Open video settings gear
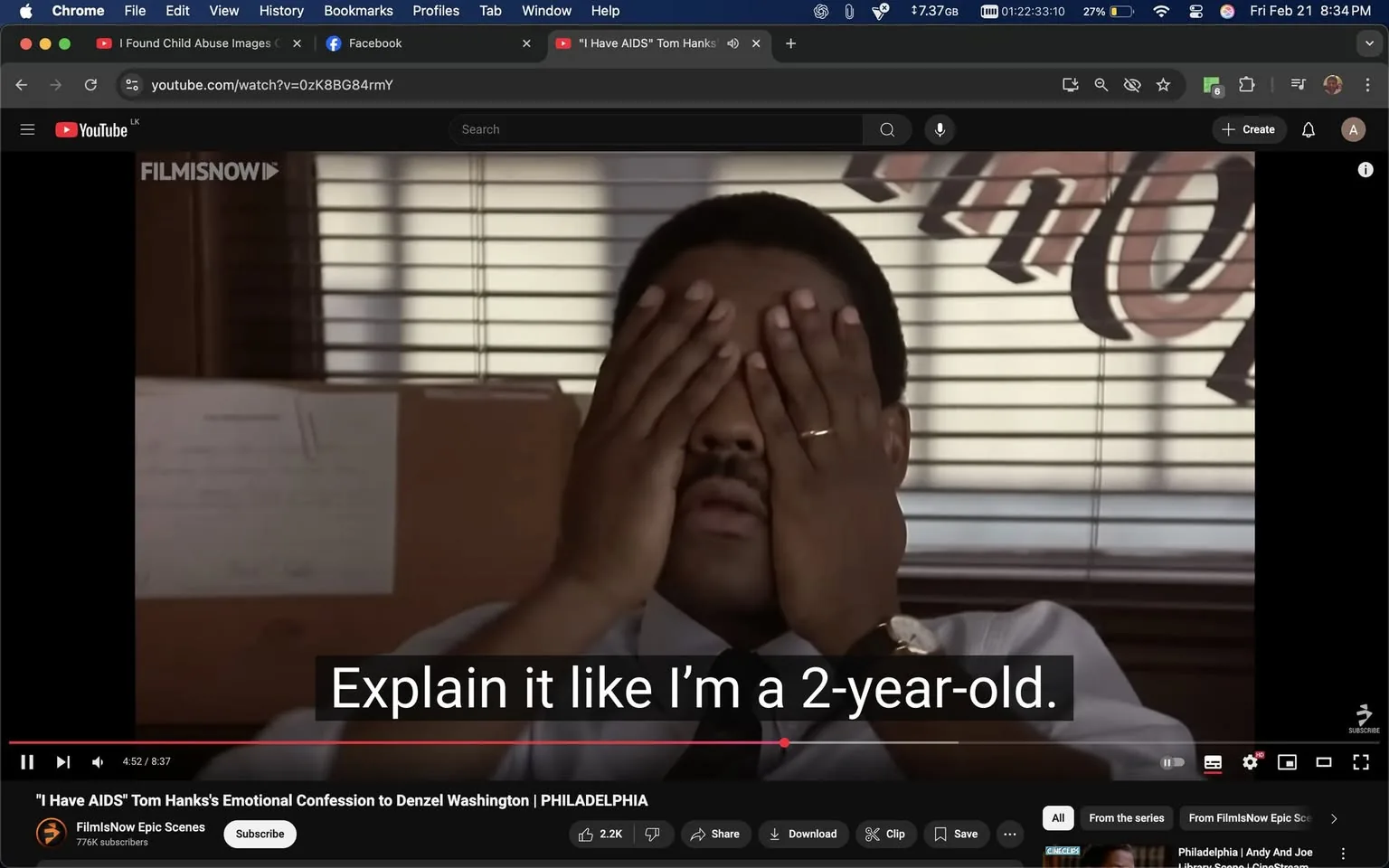Screen dimensions: 1389x868 click(x=1250, y=762)
